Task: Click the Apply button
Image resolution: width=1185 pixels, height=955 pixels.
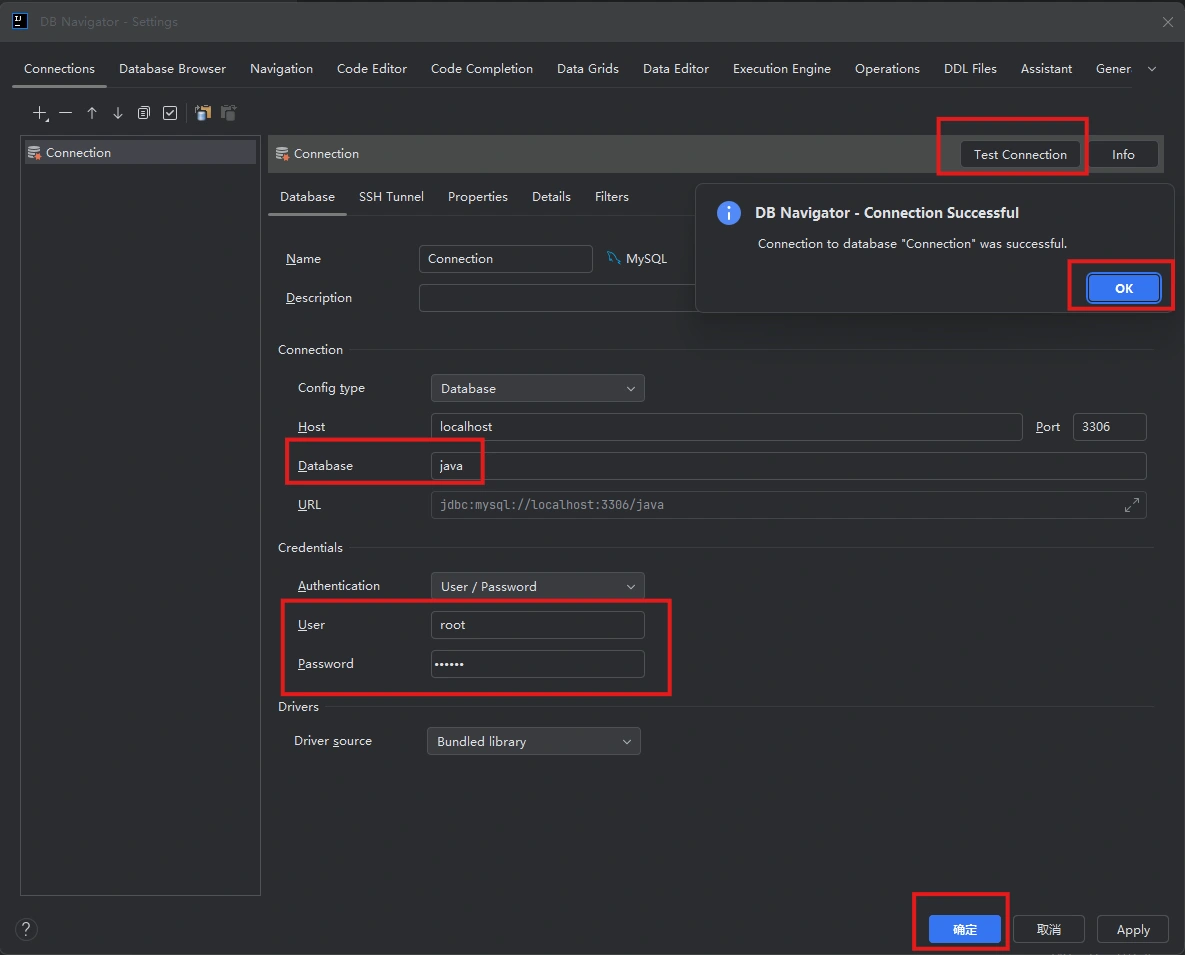Action: pos(1132,929)
